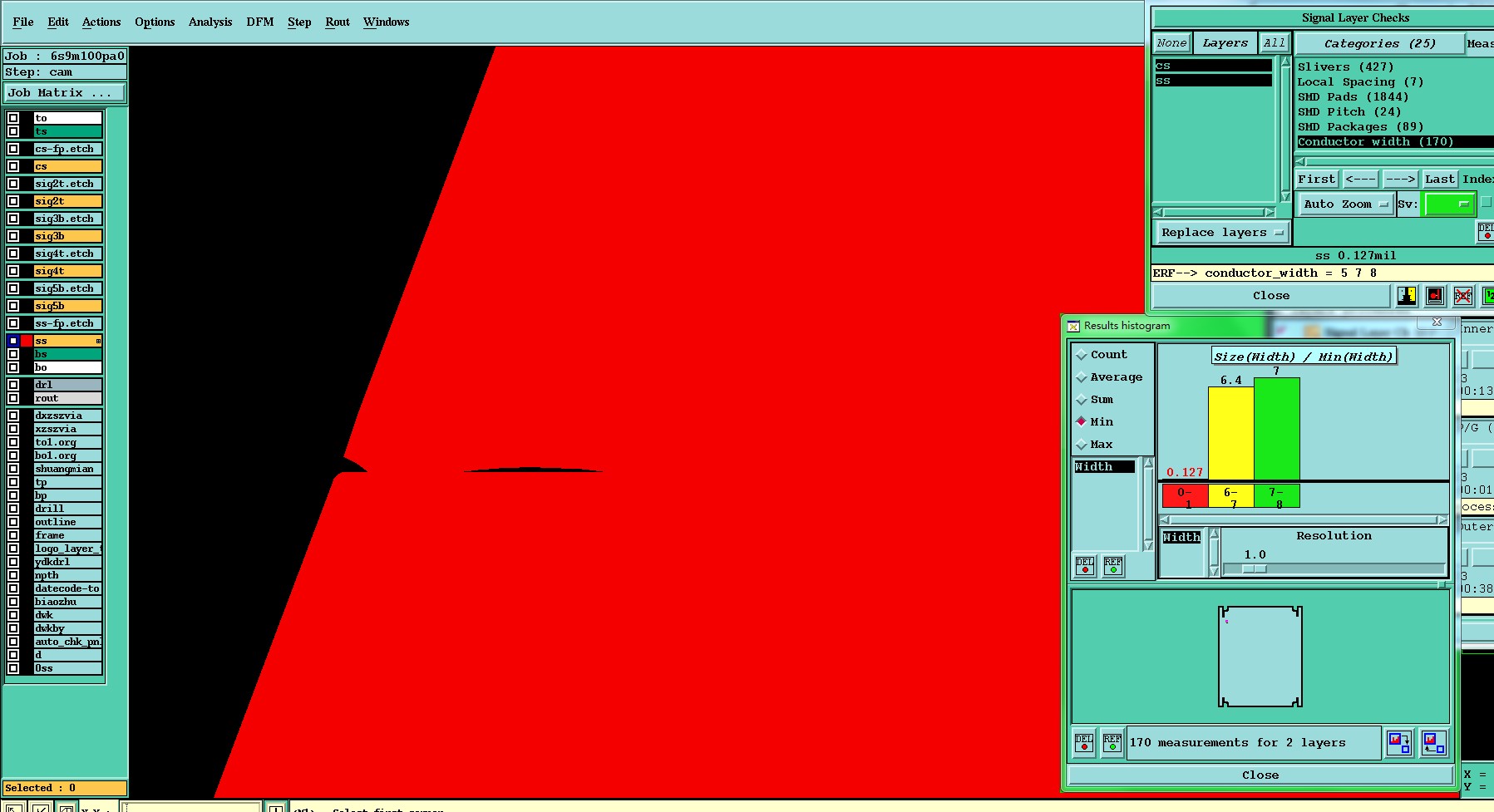
Task: Open the Auto Zoom dropdown
Action: click(1346, 204)
